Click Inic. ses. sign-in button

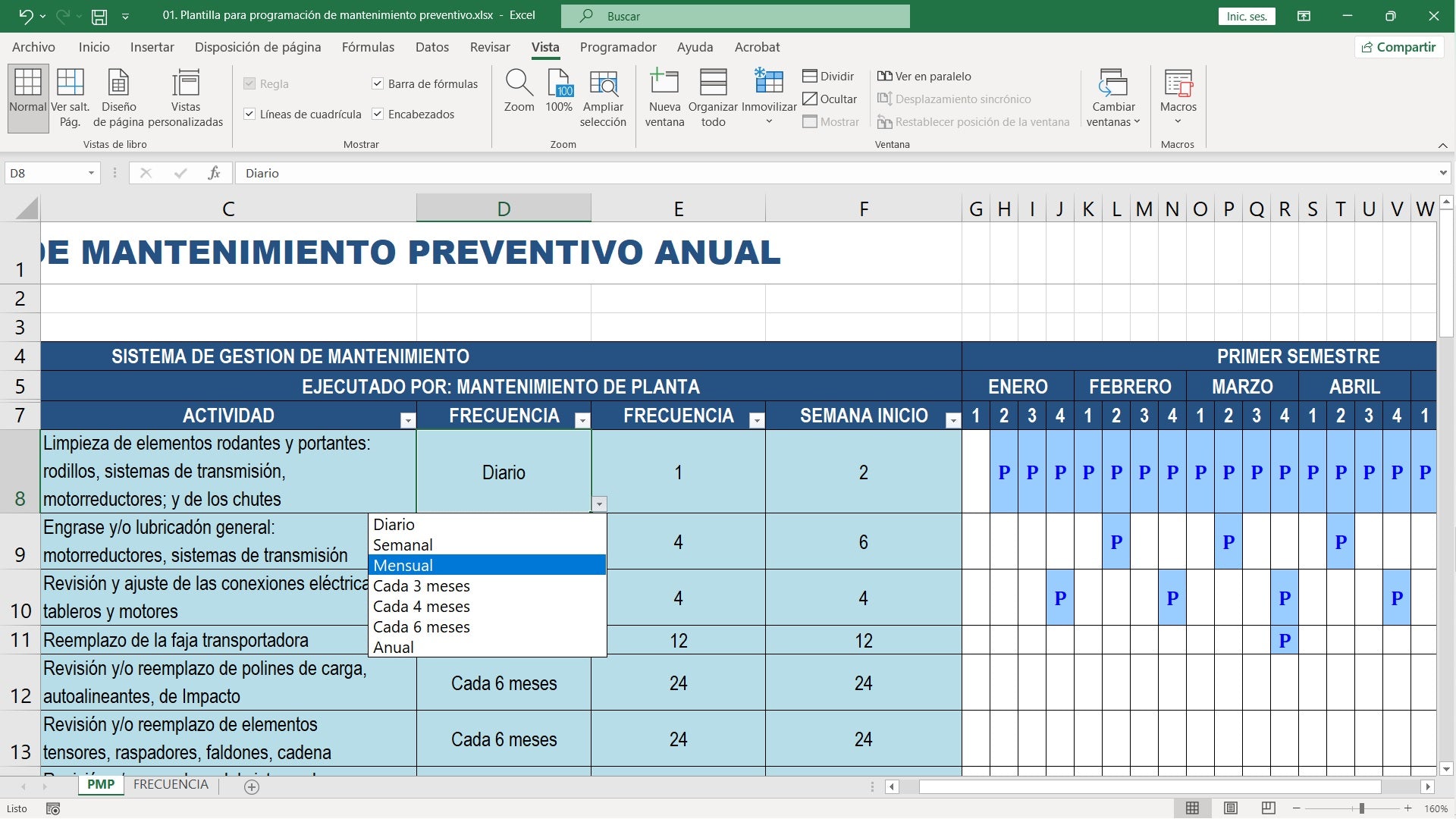pyautogui.click(x=1247, y=16)
